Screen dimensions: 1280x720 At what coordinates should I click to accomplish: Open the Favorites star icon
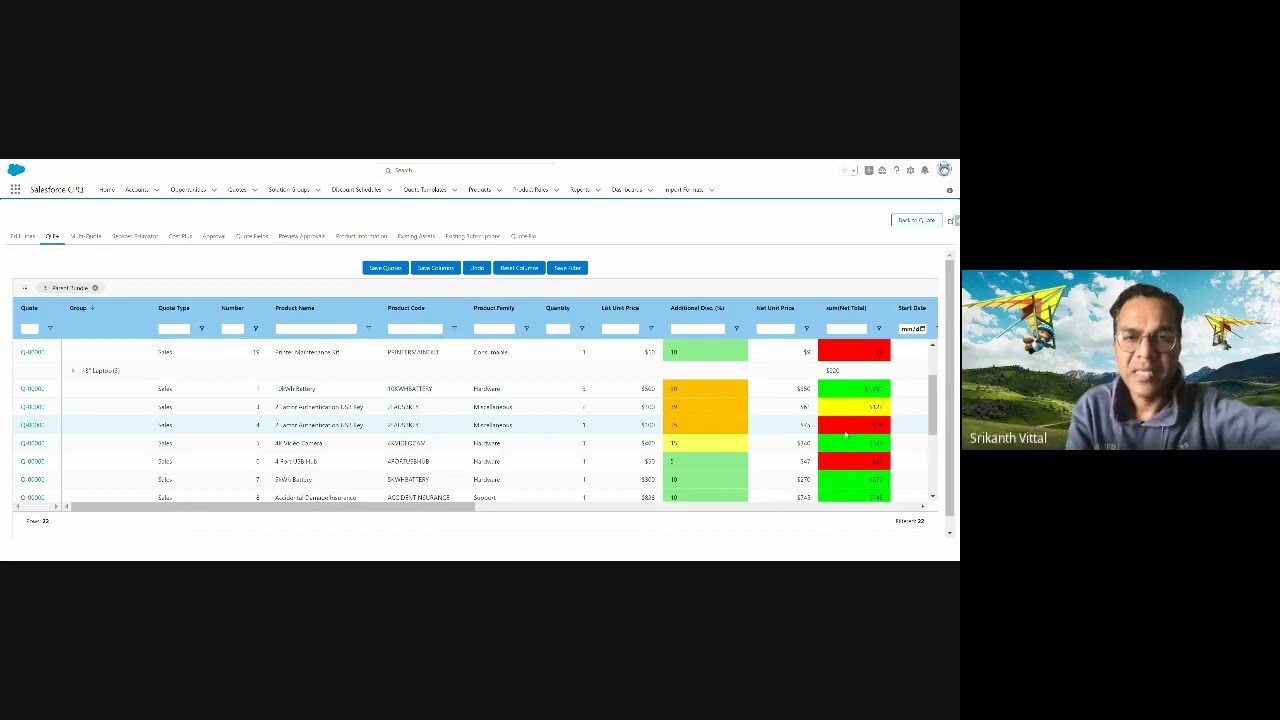pos(845,170)
